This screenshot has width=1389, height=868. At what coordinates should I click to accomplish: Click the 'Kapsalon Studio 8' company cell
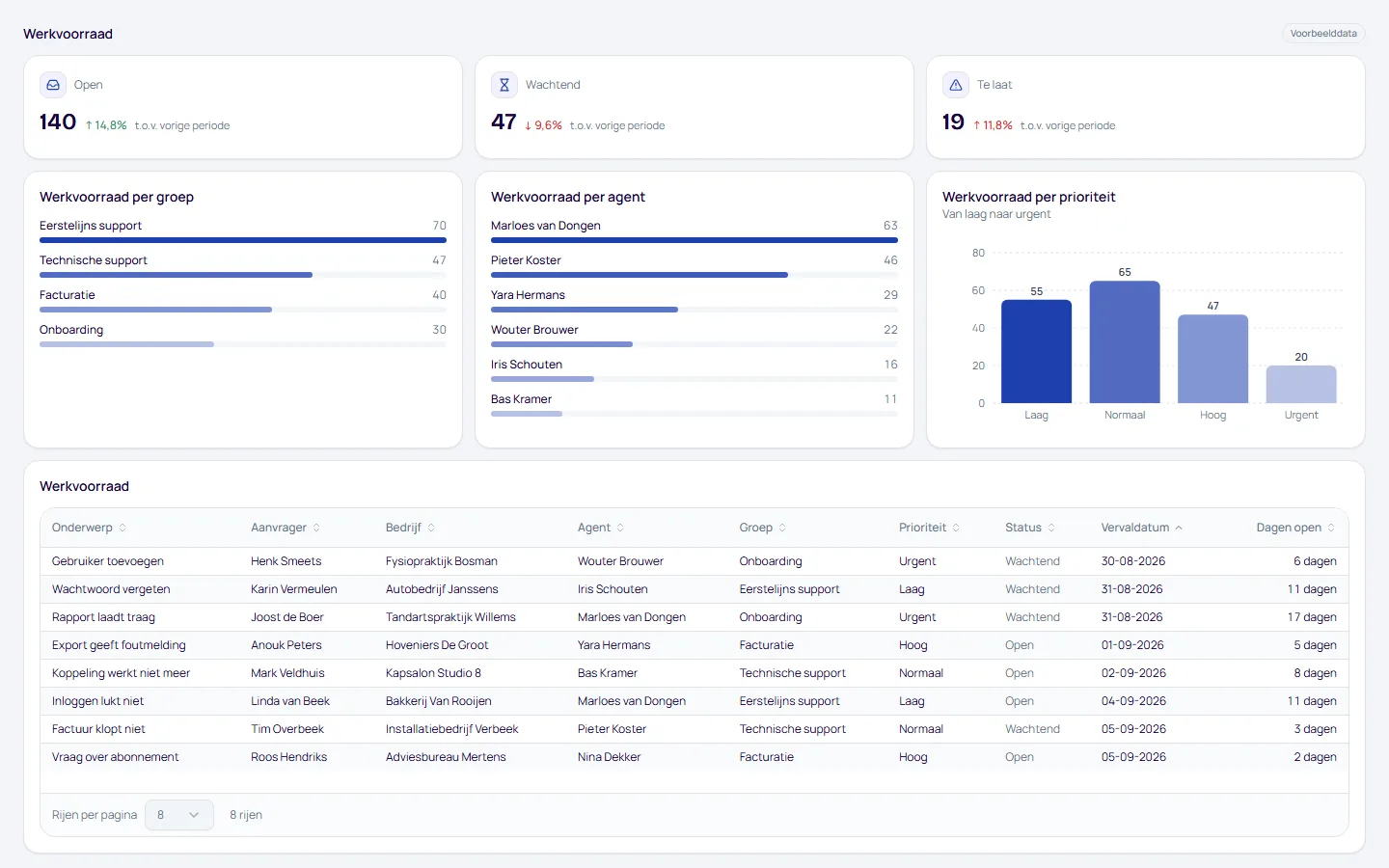pyautogui.click(x=433, y=673)
